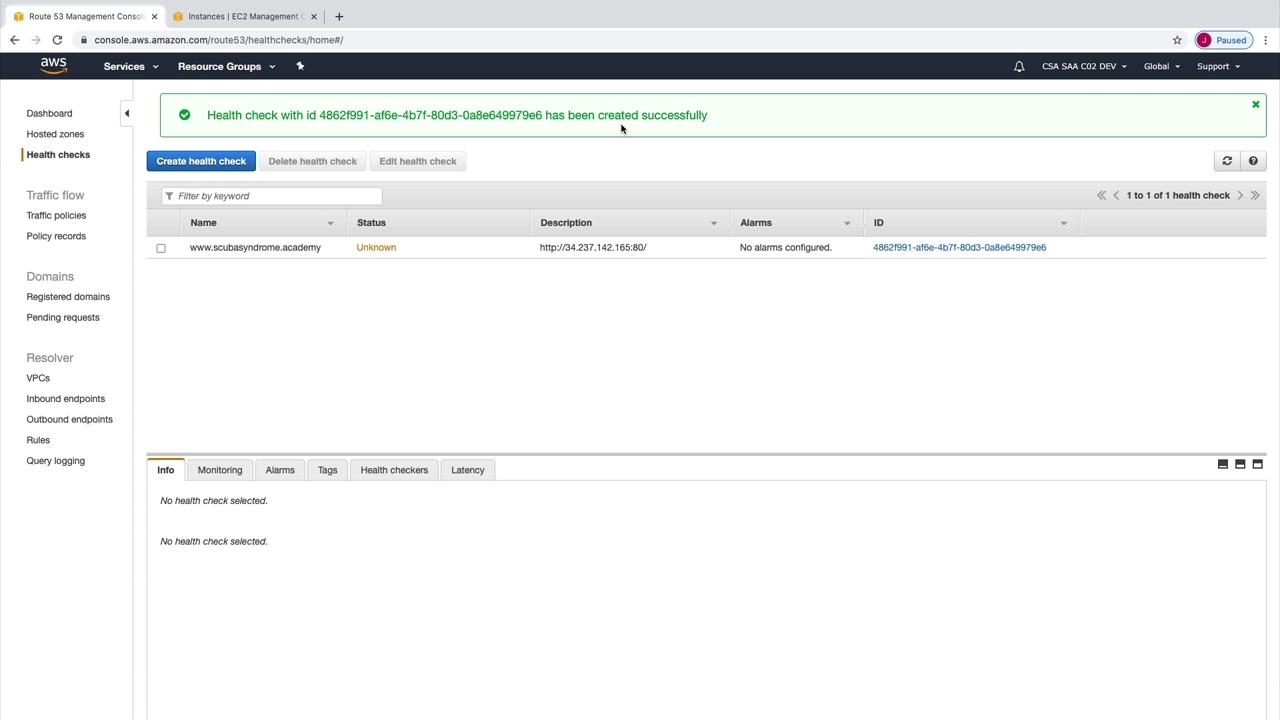Open the notifications bell
The image size is (1280, 720).
pos(1019,66)
